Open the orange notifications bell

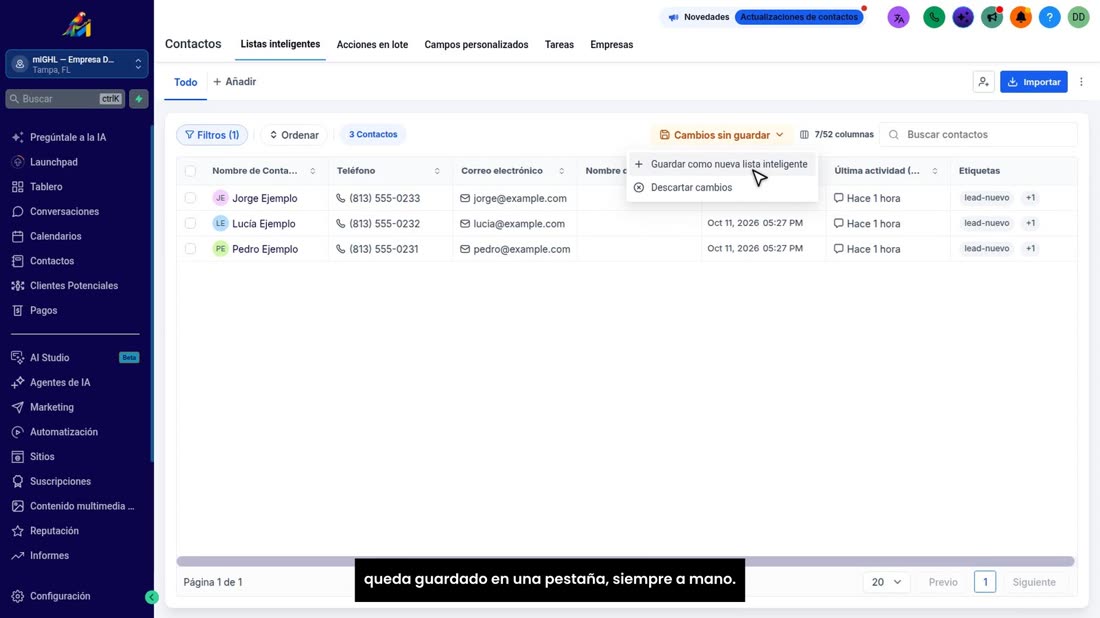(1021, 17)
